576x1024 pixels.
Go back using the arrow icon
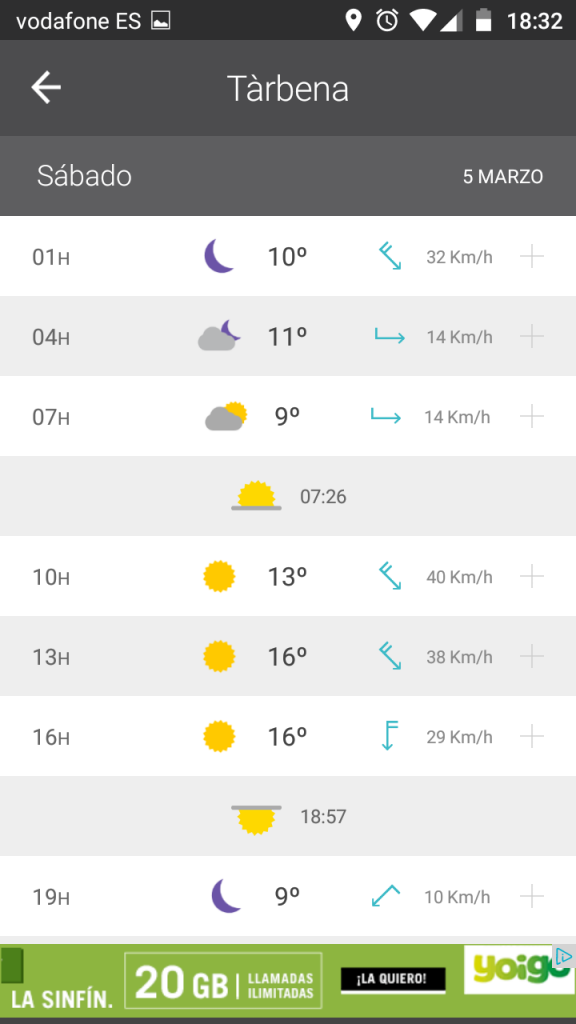46,88
